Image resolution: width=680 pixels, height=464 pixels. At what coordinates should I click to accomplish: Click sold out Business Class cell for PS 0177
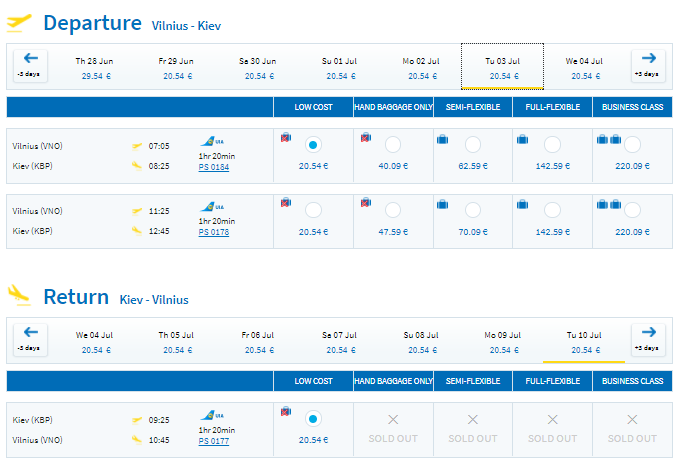point(632,429)
